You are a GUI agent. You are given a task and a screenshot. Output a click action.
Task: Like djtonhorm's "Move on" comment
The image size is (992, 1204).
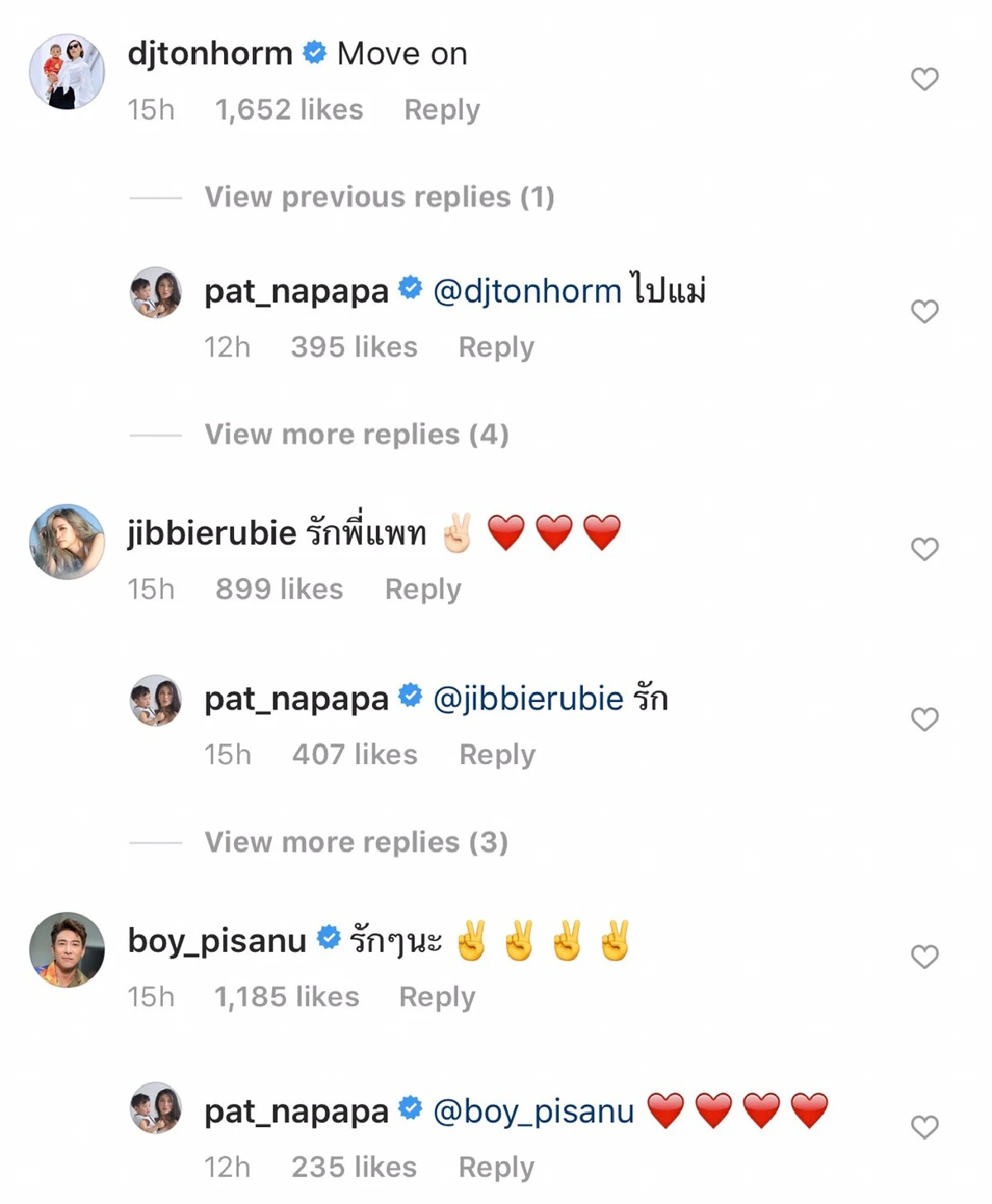(924, 79)
